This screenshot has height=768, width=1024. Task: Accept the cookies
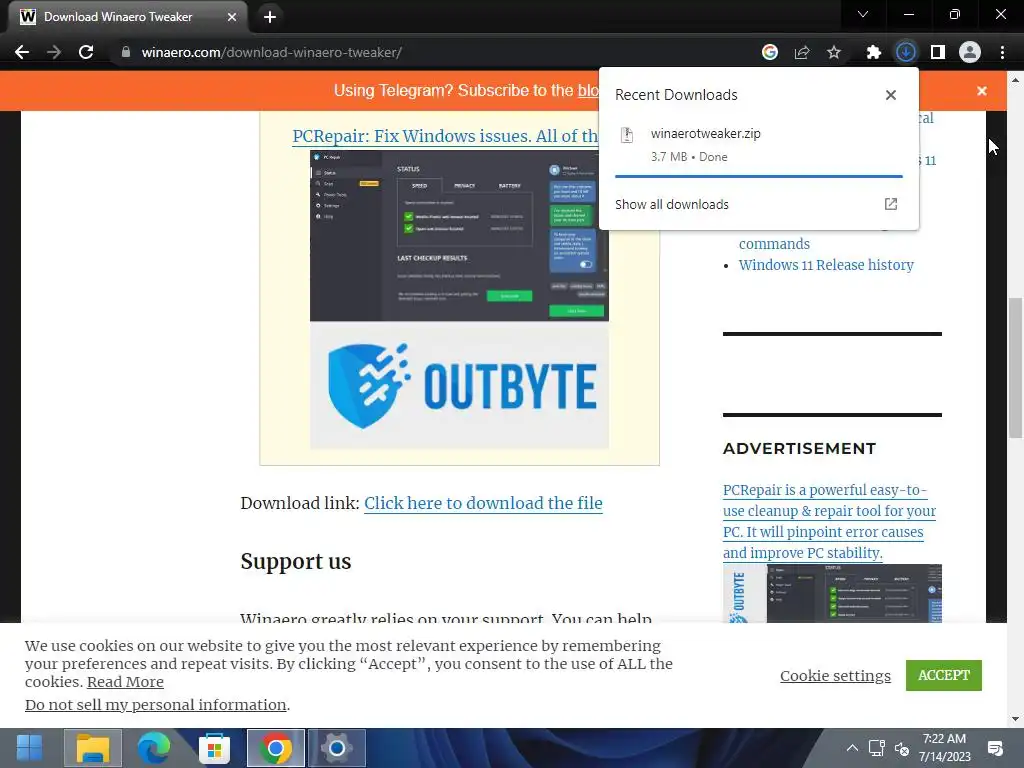click(x=944, y=675)
